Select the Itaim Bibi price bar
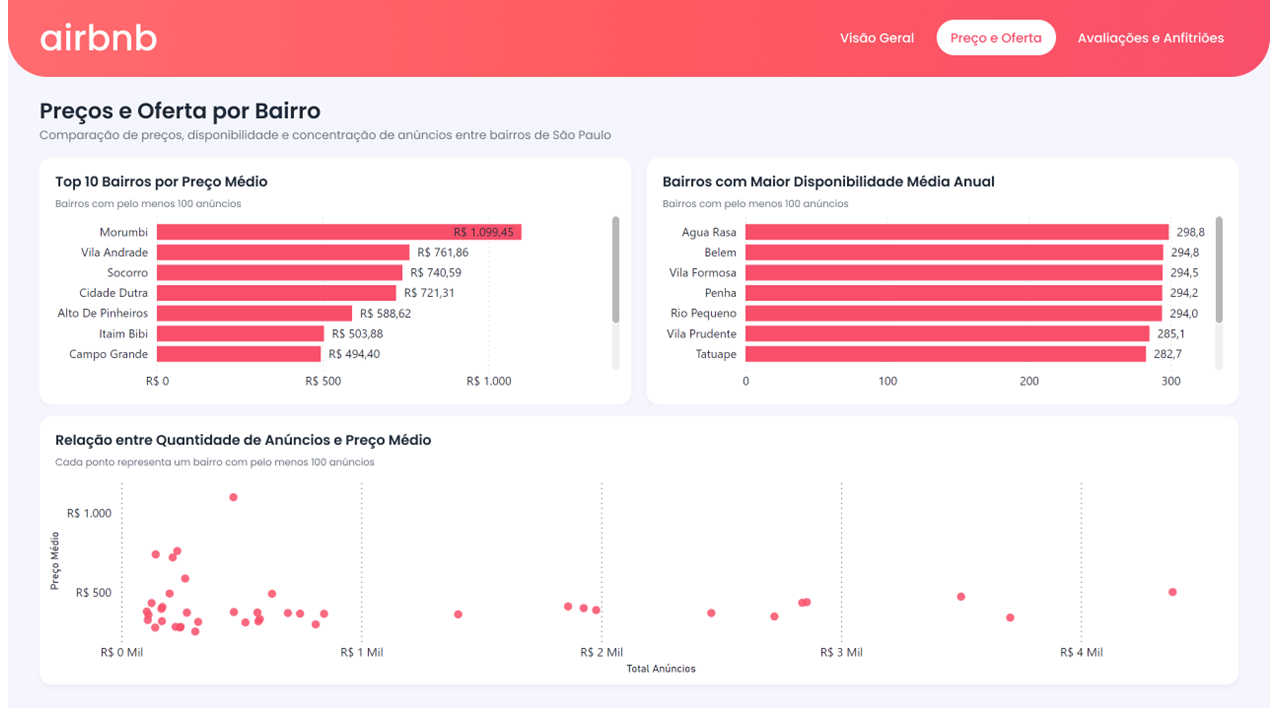The height and width of the screenshot is (720, 1280). pyautogui.click(x=240, y=334)
